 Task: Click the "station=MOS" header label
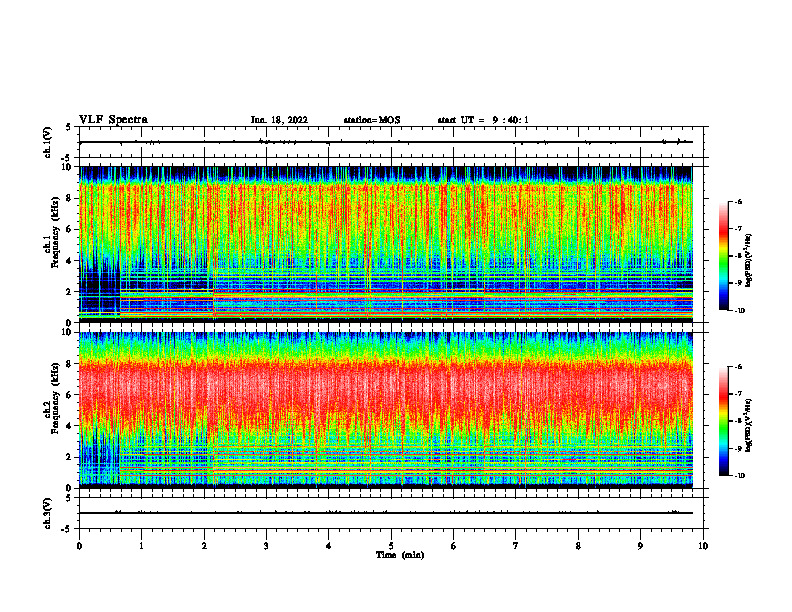tap(372, 120)
